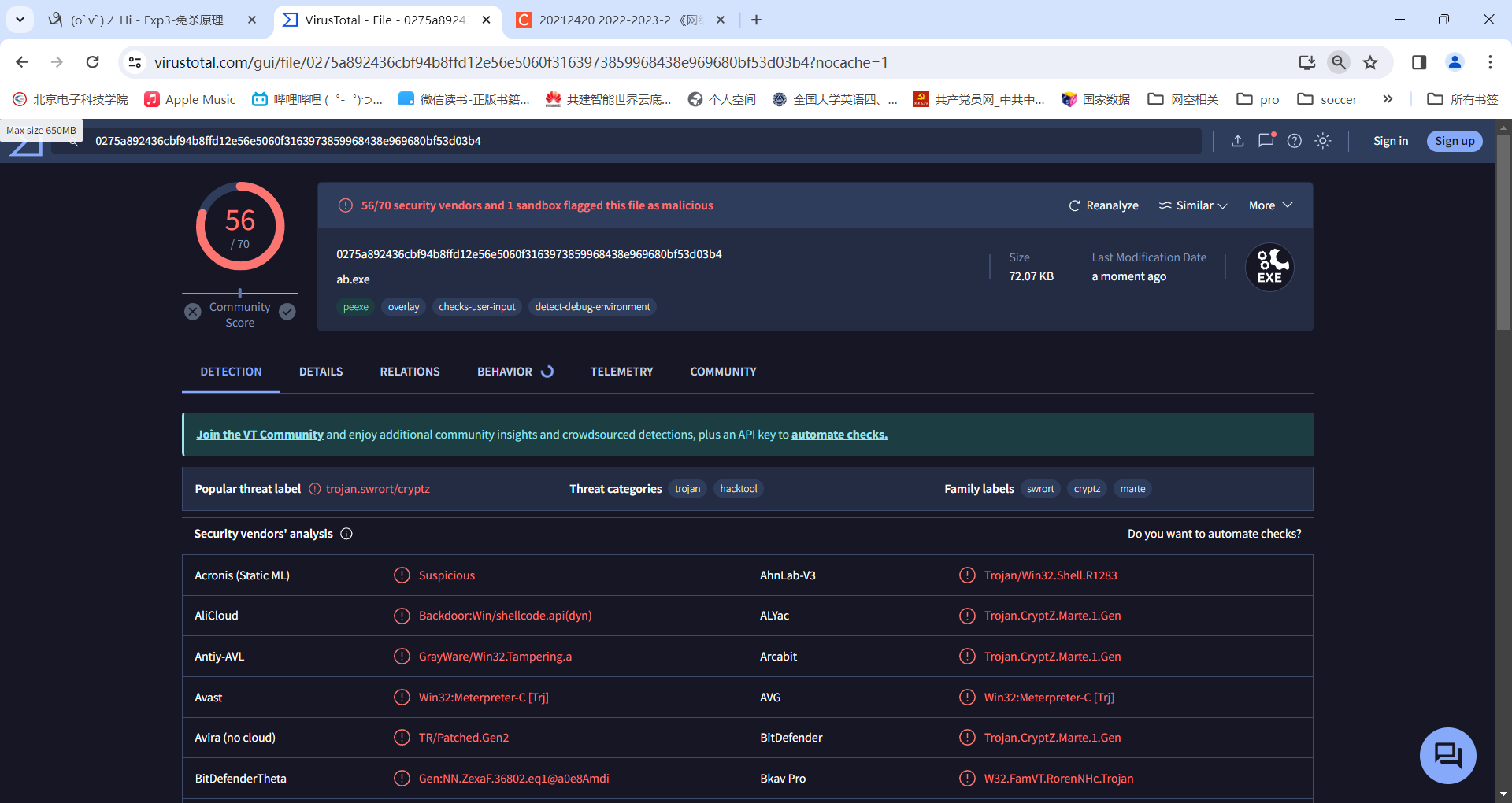Click the trojan threat category chip
The image size is (1512, 803).
pyautogui.click(x=687, y=489)
